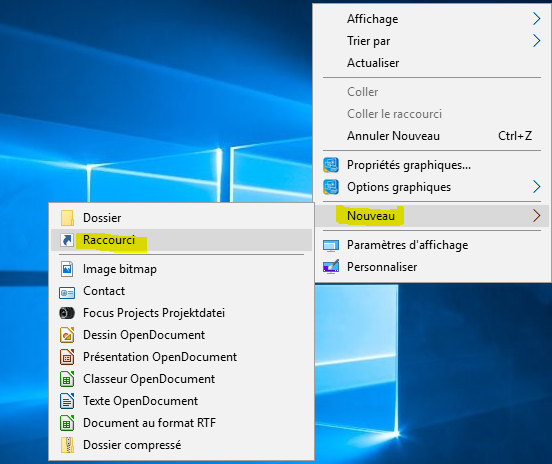Click the Focus Projects Projektdatei lens icon
This screenshot has height=464, width=552.
point(67,313)
